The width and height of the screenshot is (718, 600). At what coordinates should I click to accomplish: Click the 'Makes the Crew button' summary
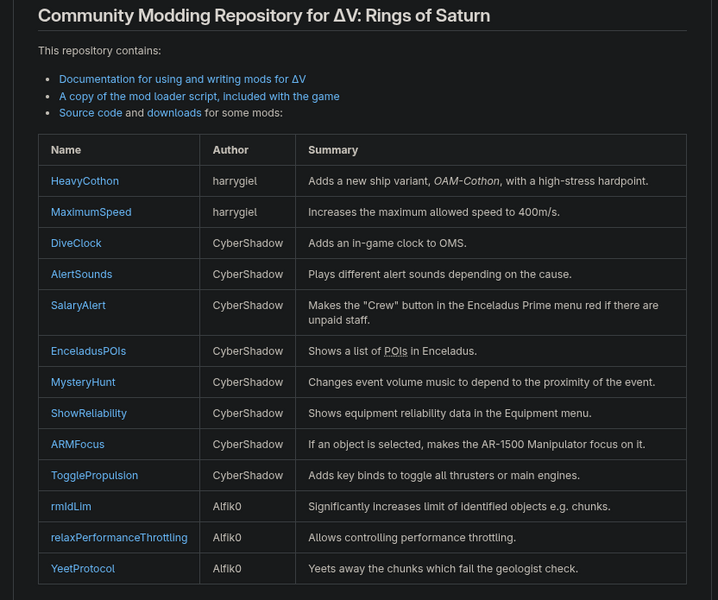[483, 313]
